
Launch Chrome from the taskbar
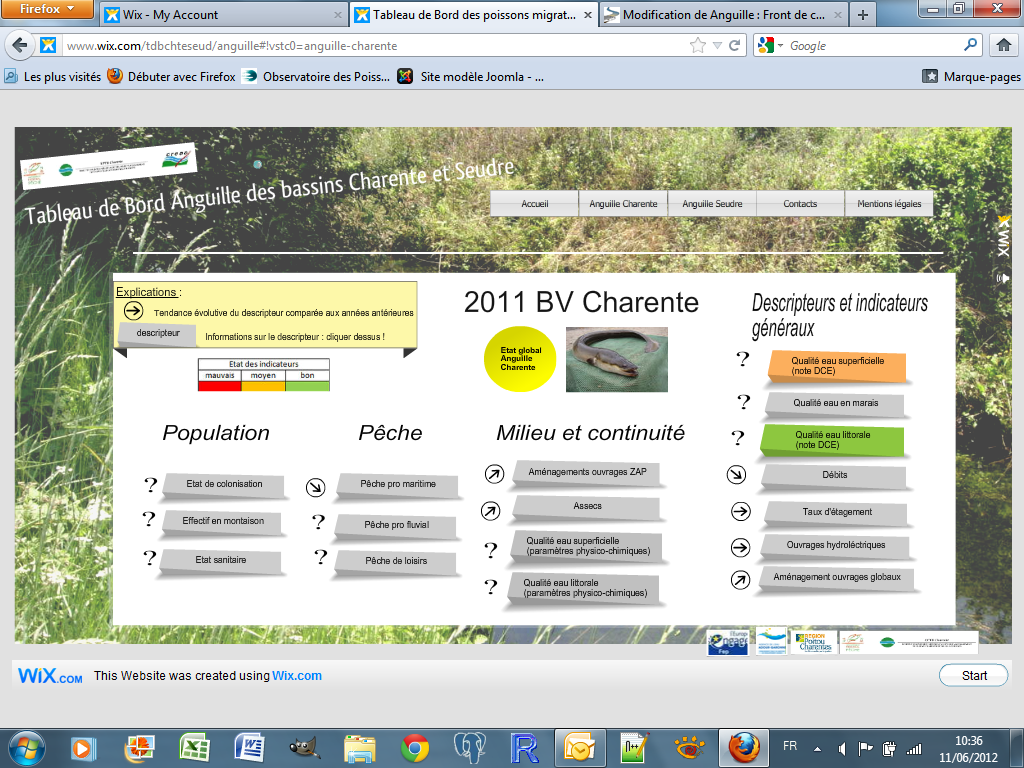[x=415, y=747]
